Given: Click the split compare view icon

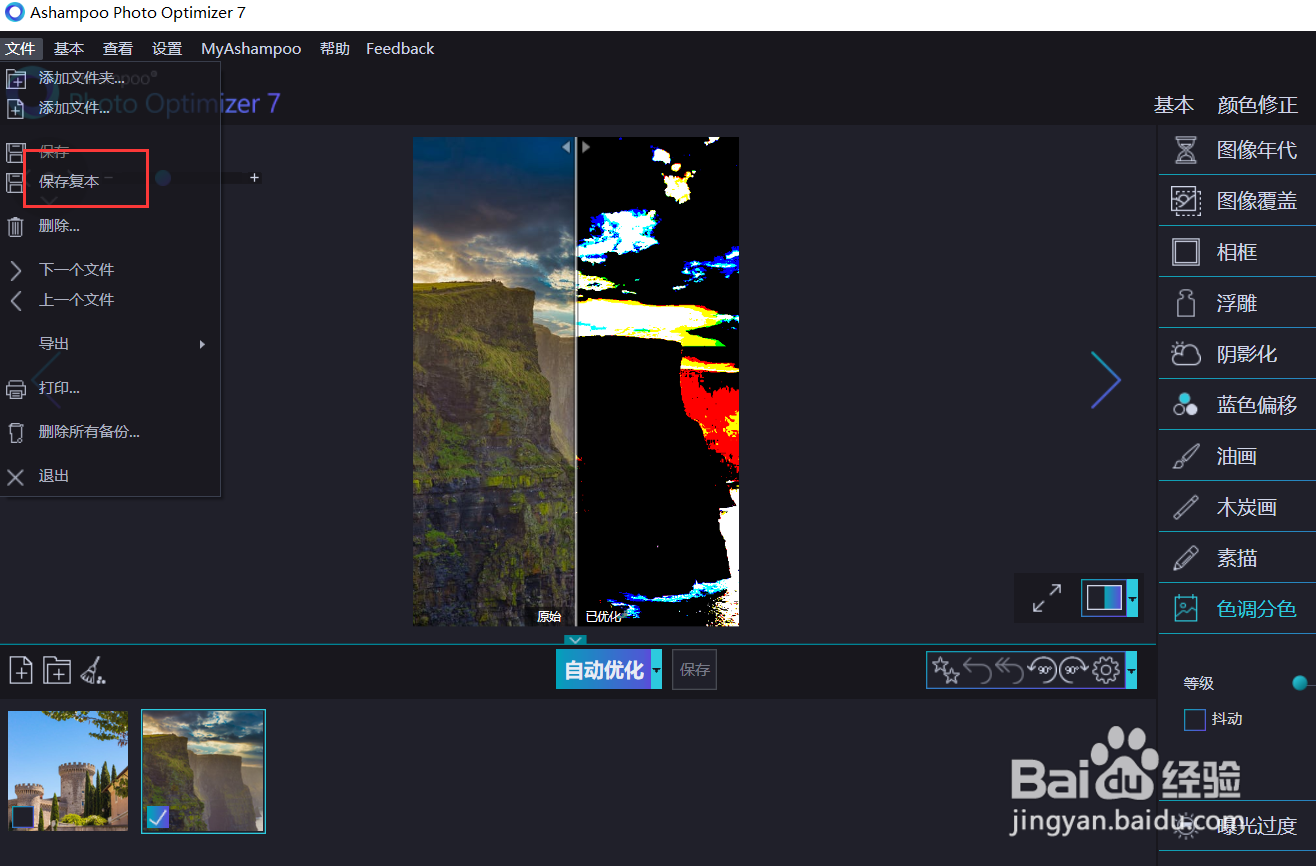Looking at the screenshot, I should (x=1105, y=598).
